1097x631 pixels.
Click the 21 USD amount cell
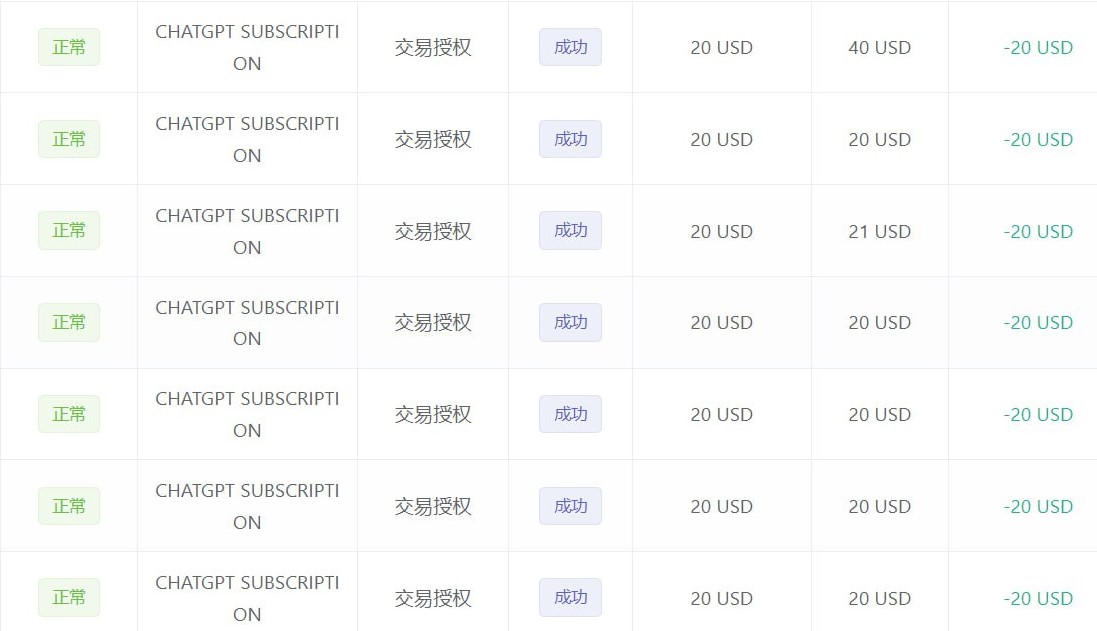coord(879,231)
